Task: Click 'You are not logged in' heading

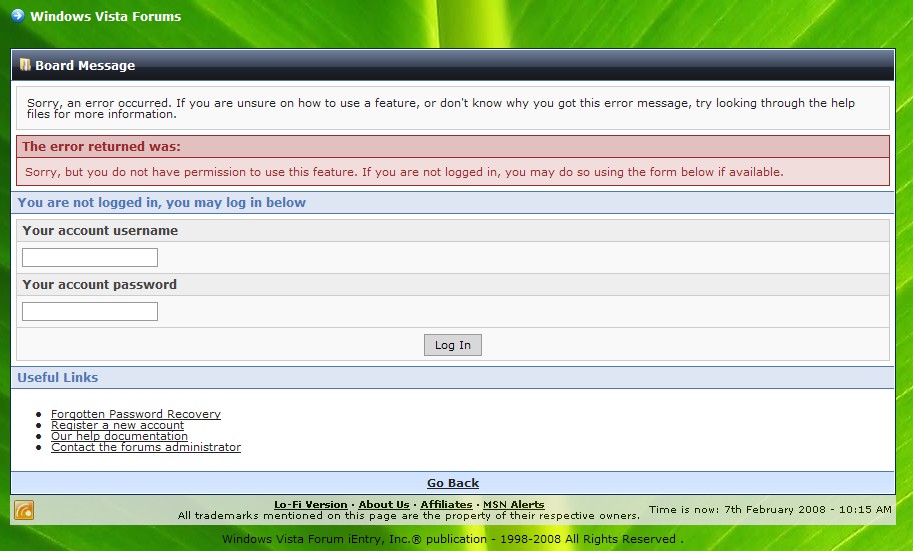Action: point(161,203)
